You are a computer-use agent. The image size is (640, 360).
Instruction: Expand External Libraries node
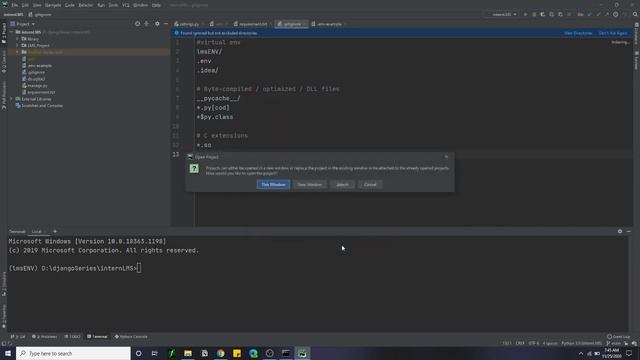pyautogui.click(x=12, y=99)
